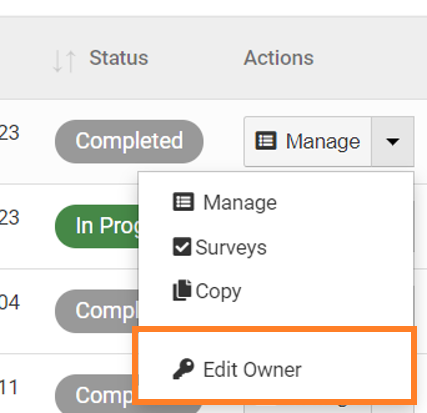Click the date cell ending in 11

click(x=9, y=387)
